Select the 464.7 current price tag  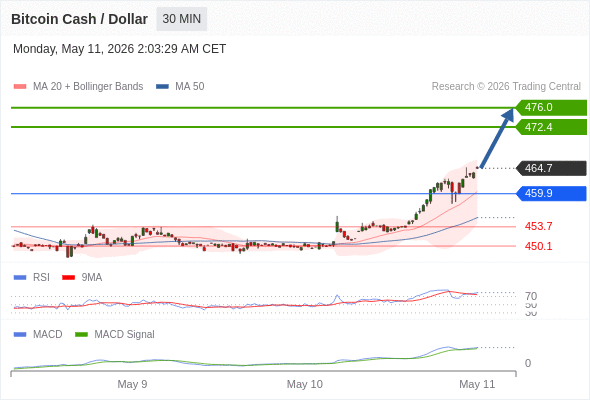pyautogui.click(x=551, y=168)
